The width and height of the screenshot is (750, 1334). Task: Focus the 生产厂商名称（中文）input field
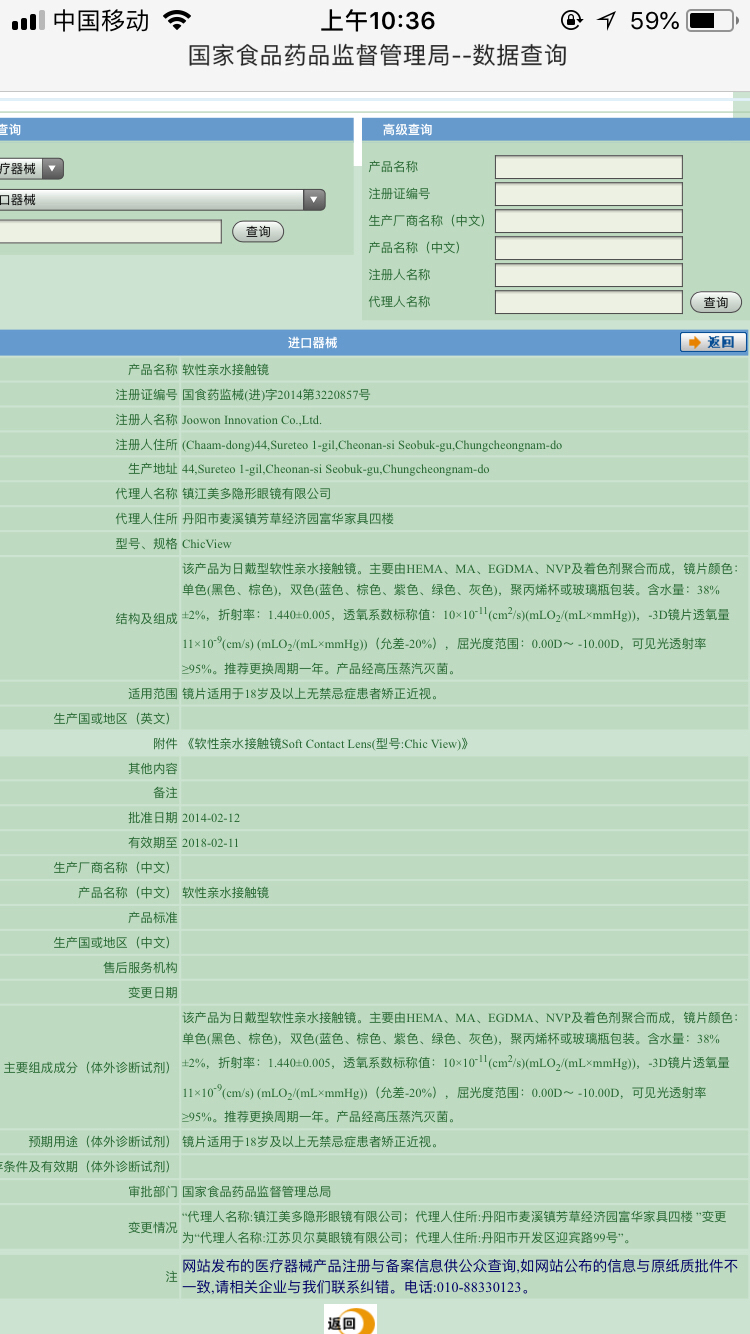pos(589,221)
